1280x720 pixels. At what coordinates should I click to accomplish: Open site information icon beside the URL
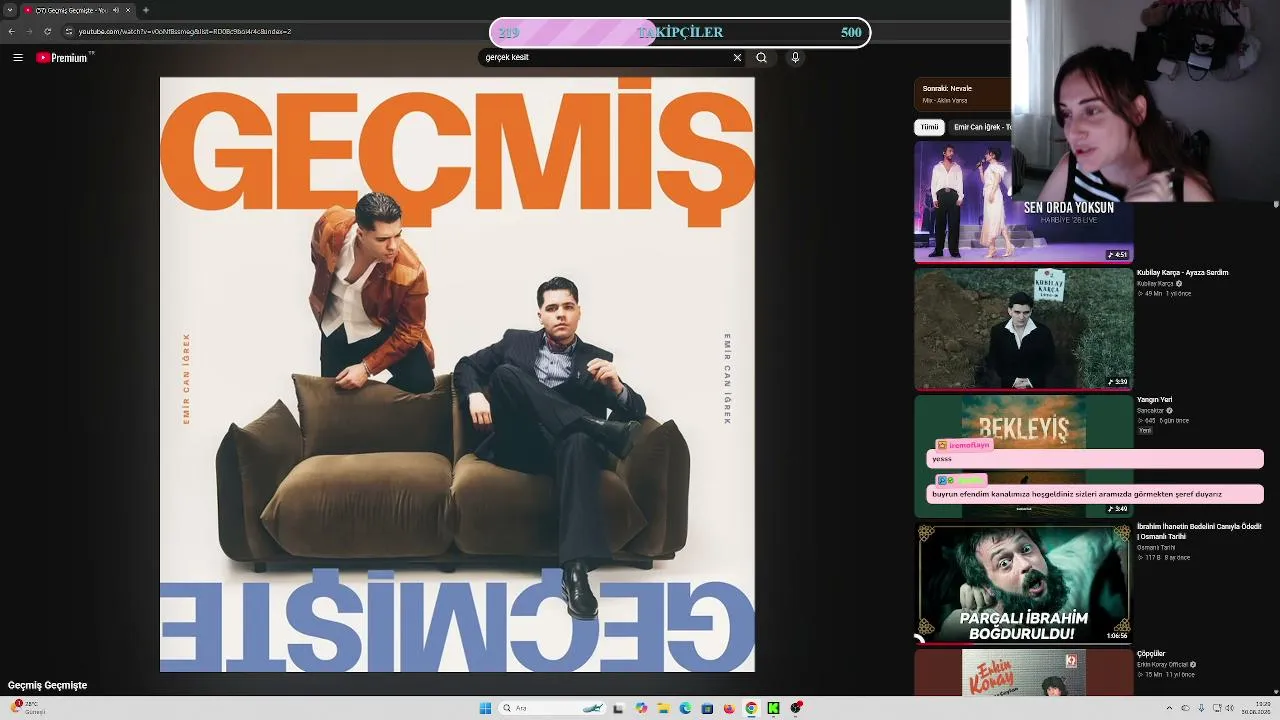pyautogui.click(x=69, y=31)
